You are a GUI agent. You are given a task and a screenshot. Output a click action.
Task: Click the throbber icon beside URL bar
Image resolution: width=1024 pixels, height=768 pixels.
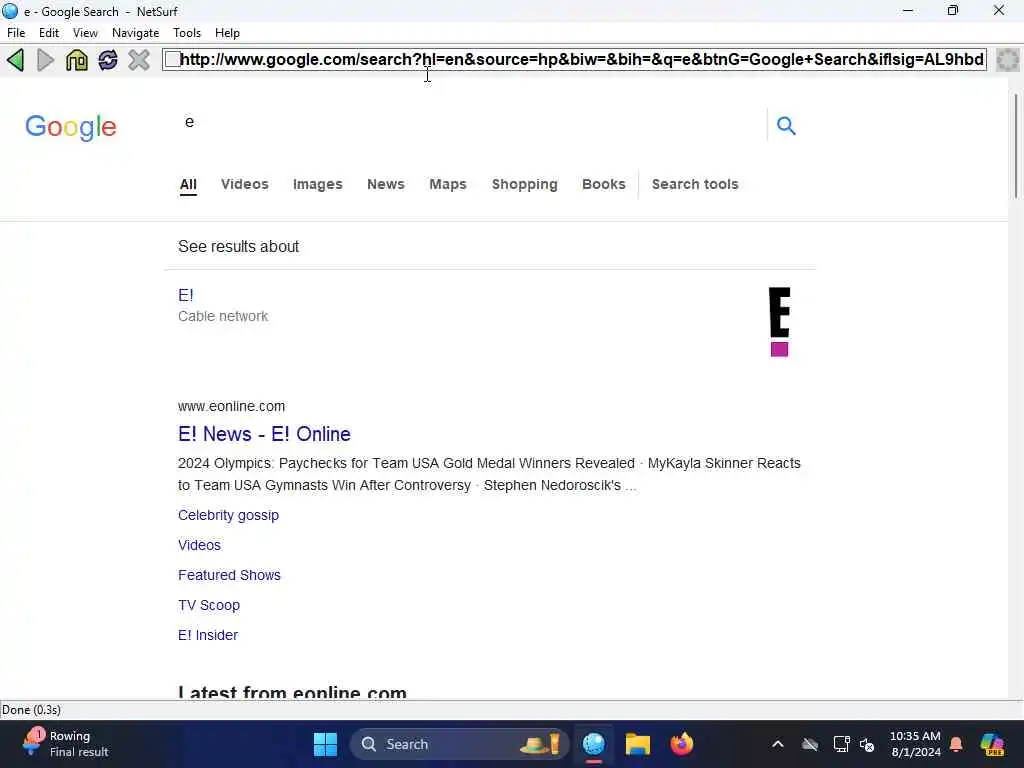pos(1008,60)
